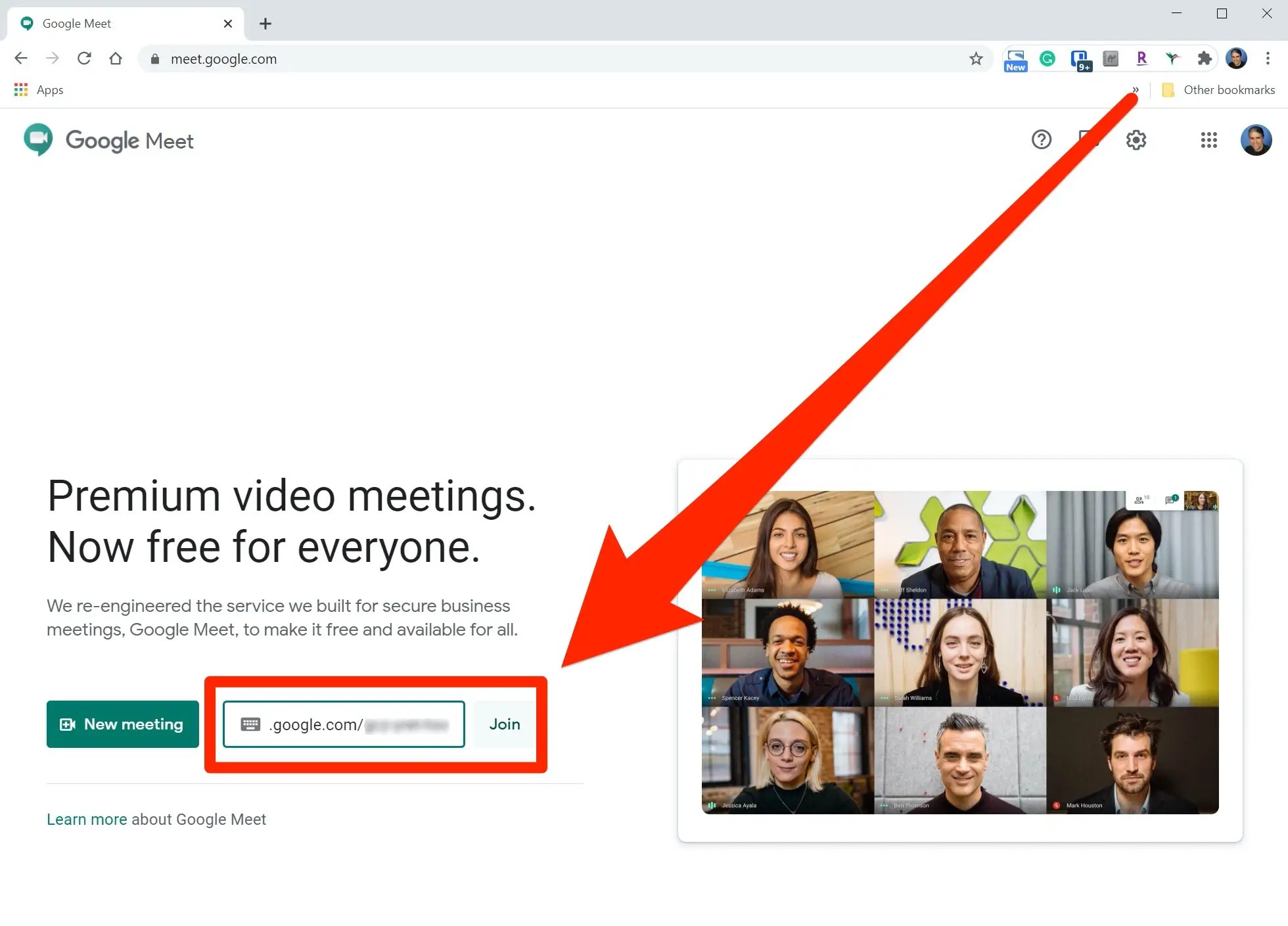Expand hidden bookmarks with double chevron

coord(1136,90)
